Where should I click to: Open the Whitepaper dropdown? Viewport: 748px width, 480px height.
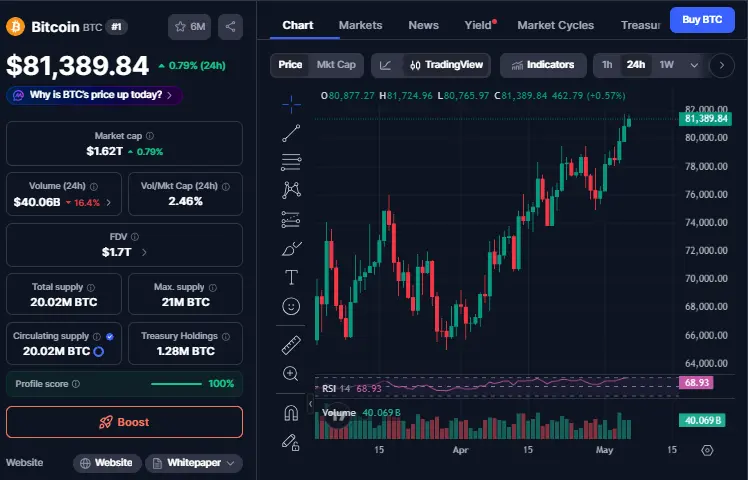194,463
